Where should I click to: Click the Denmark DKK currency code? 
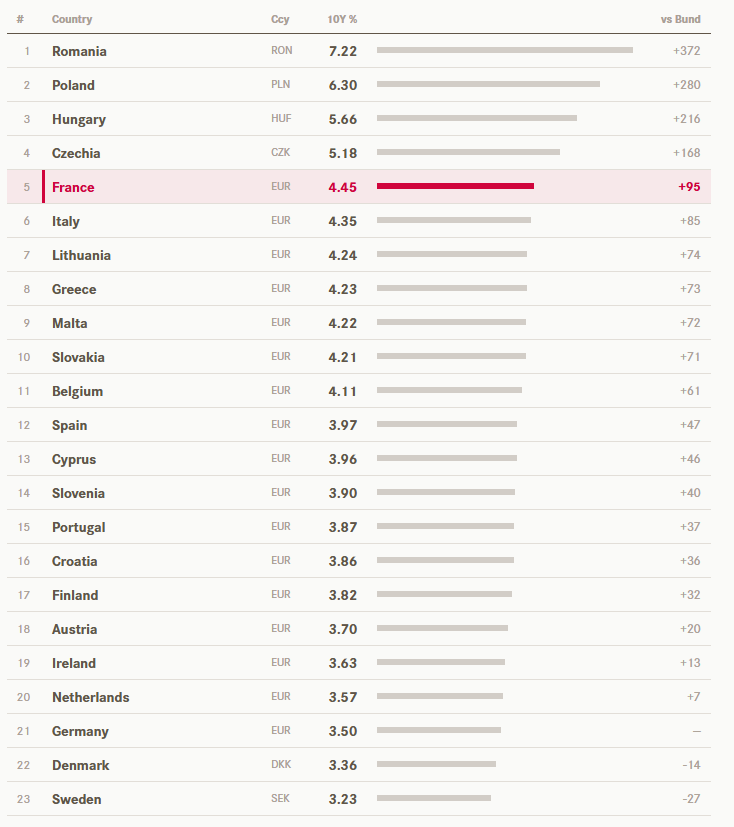point(281,765)
